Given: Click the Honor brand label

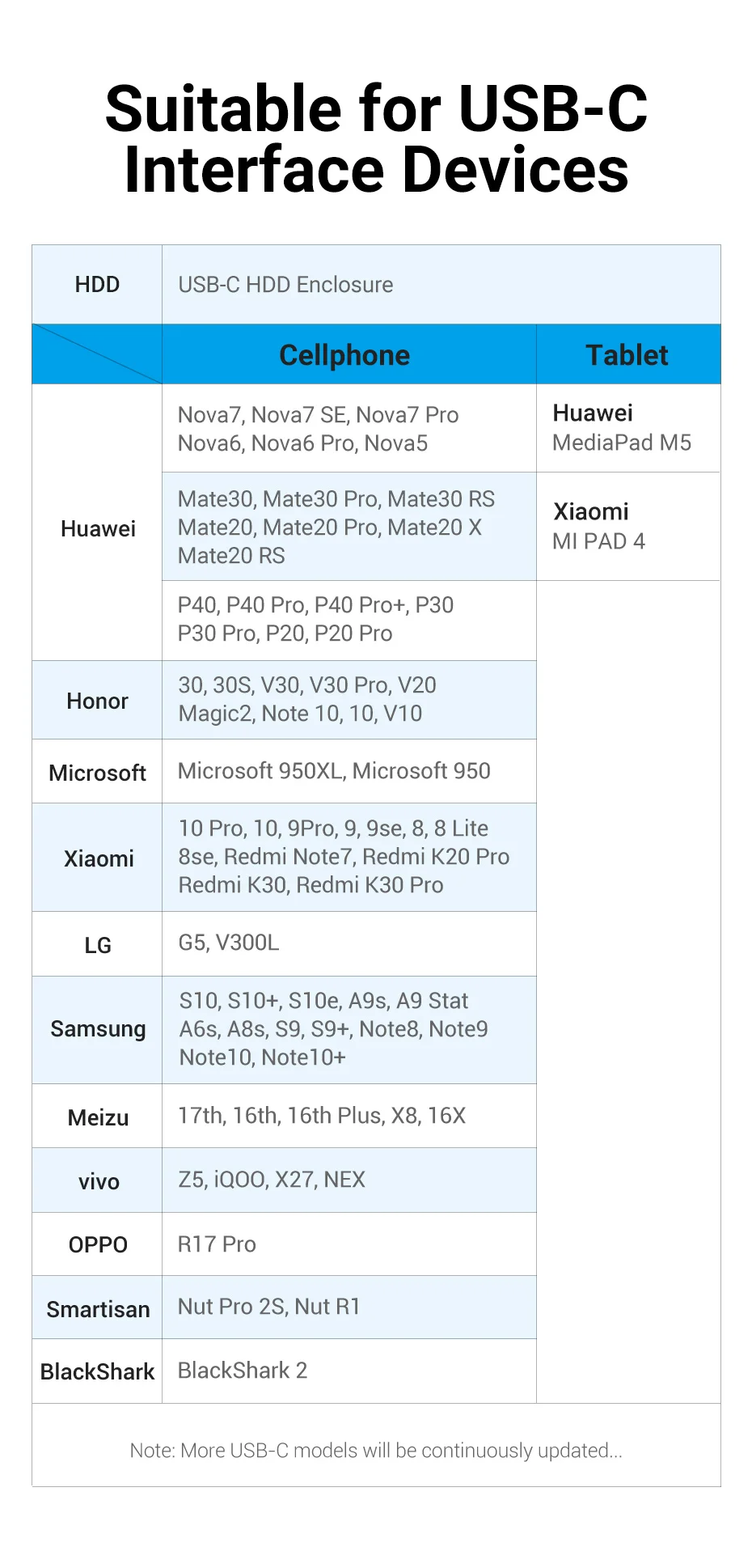Looking at the screenshot, I should coord(97,701).
